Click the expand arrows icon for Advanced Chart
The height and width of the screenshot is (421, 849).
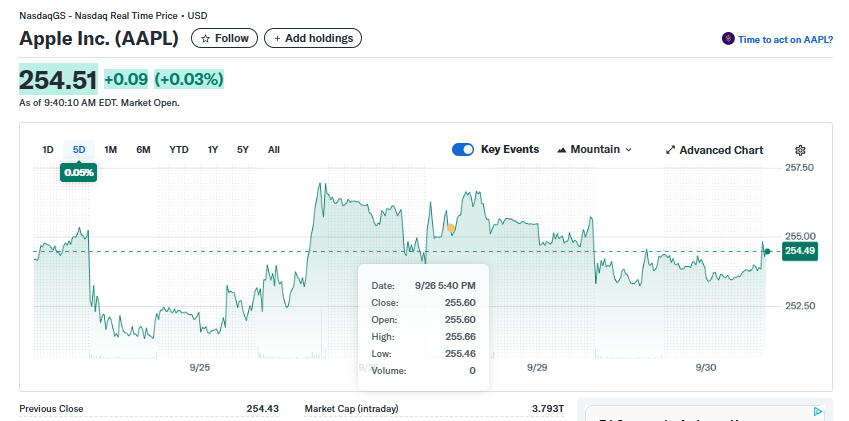[x=670, y=150]
